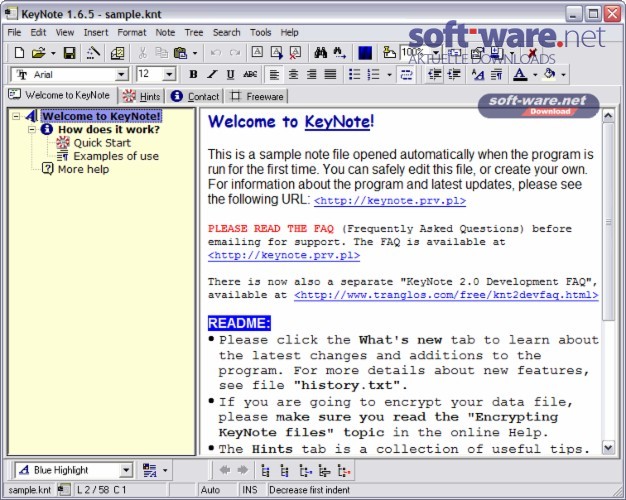
Task: Toggle Strikeout ABC formatting
Action: click(x=250, y=75)
